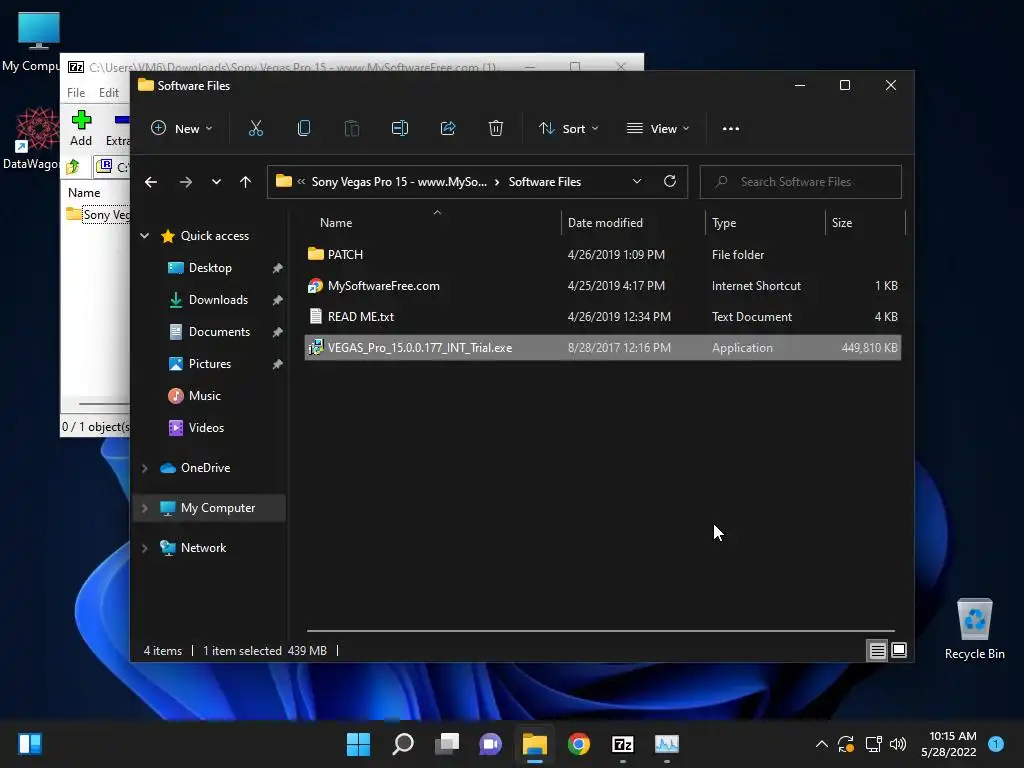
Task: Click the Delete trash icon
Action: [496, 129]
